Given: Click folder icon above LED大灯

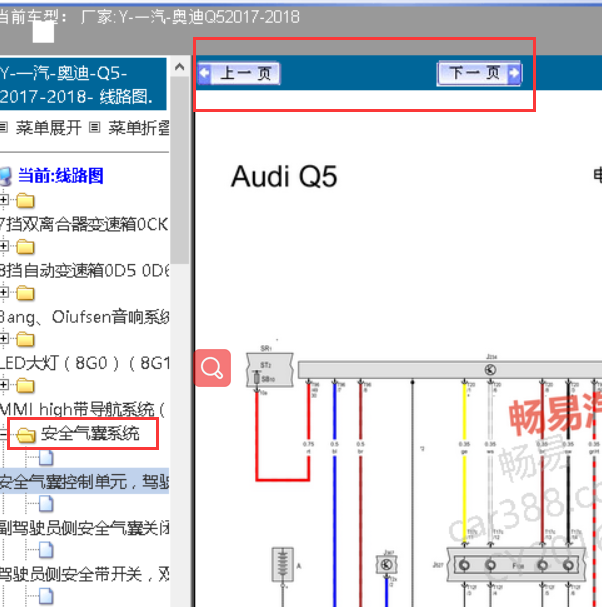Looking at the screenshot, I should [26, 340].
